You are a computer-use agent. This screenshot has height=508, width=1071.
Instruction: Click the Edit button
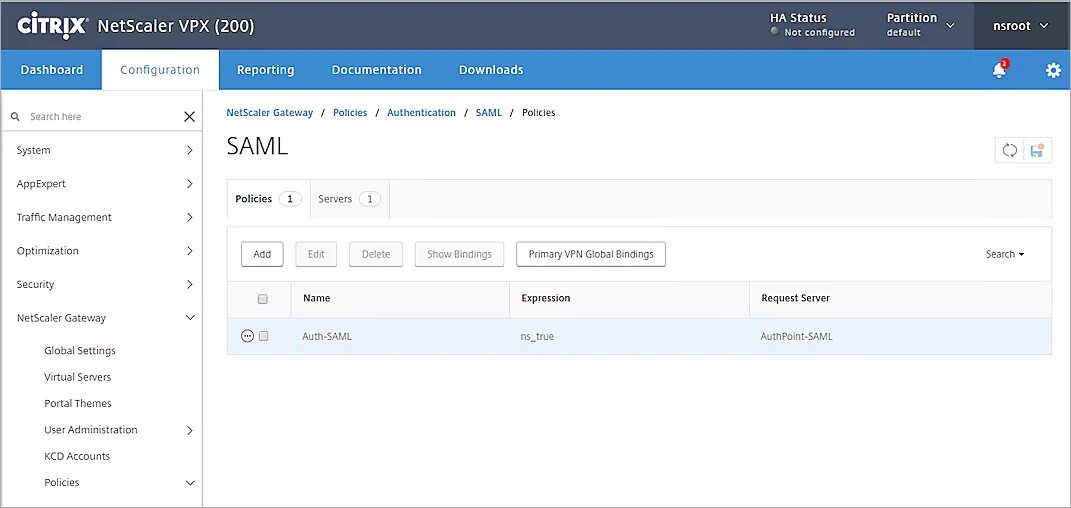click(316, 254)
